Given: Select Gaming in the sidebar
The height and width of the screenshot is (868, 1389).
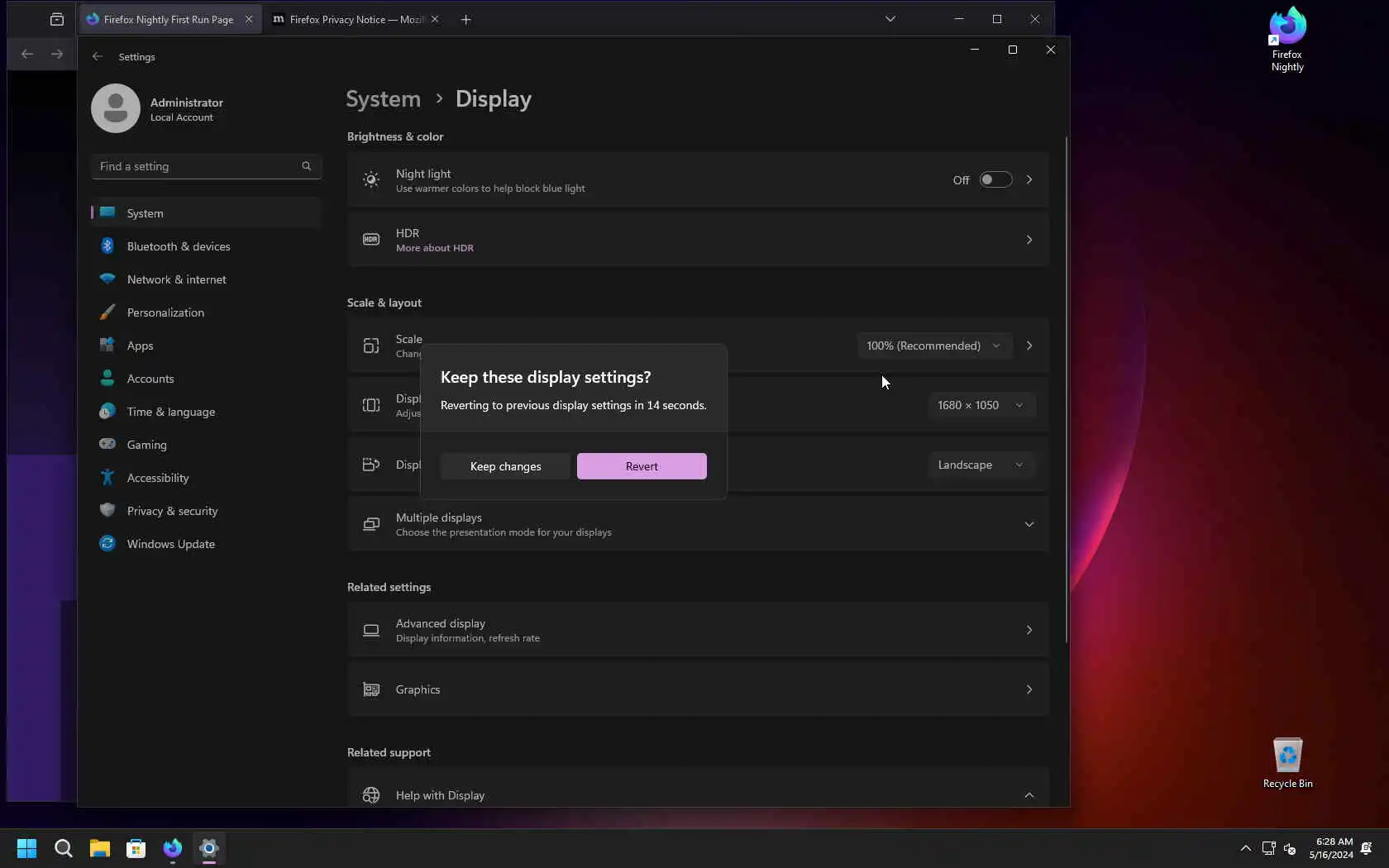Looking at the screenshot, I should (x=206, y=445).
